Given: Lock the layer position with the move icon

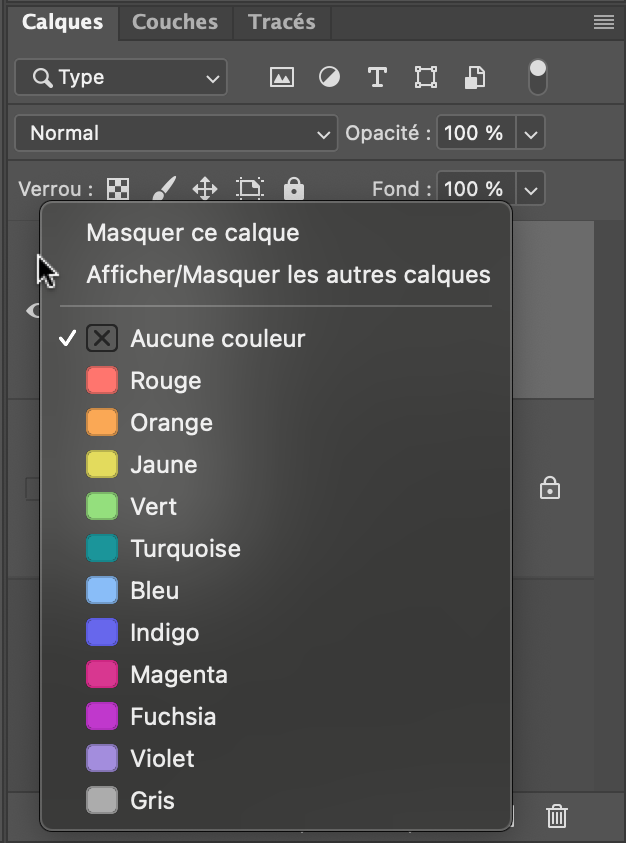Looking at the screenshot, I should click(x=206, y=188).
